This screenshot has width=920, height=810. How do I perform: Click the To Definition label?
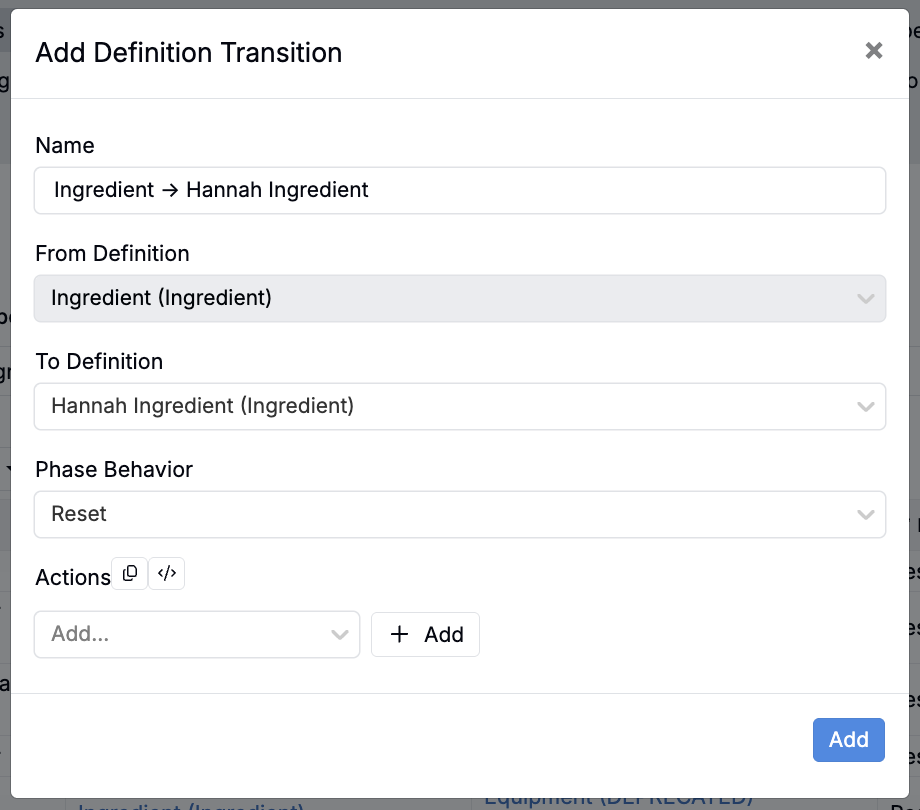(x=99, y=362)
